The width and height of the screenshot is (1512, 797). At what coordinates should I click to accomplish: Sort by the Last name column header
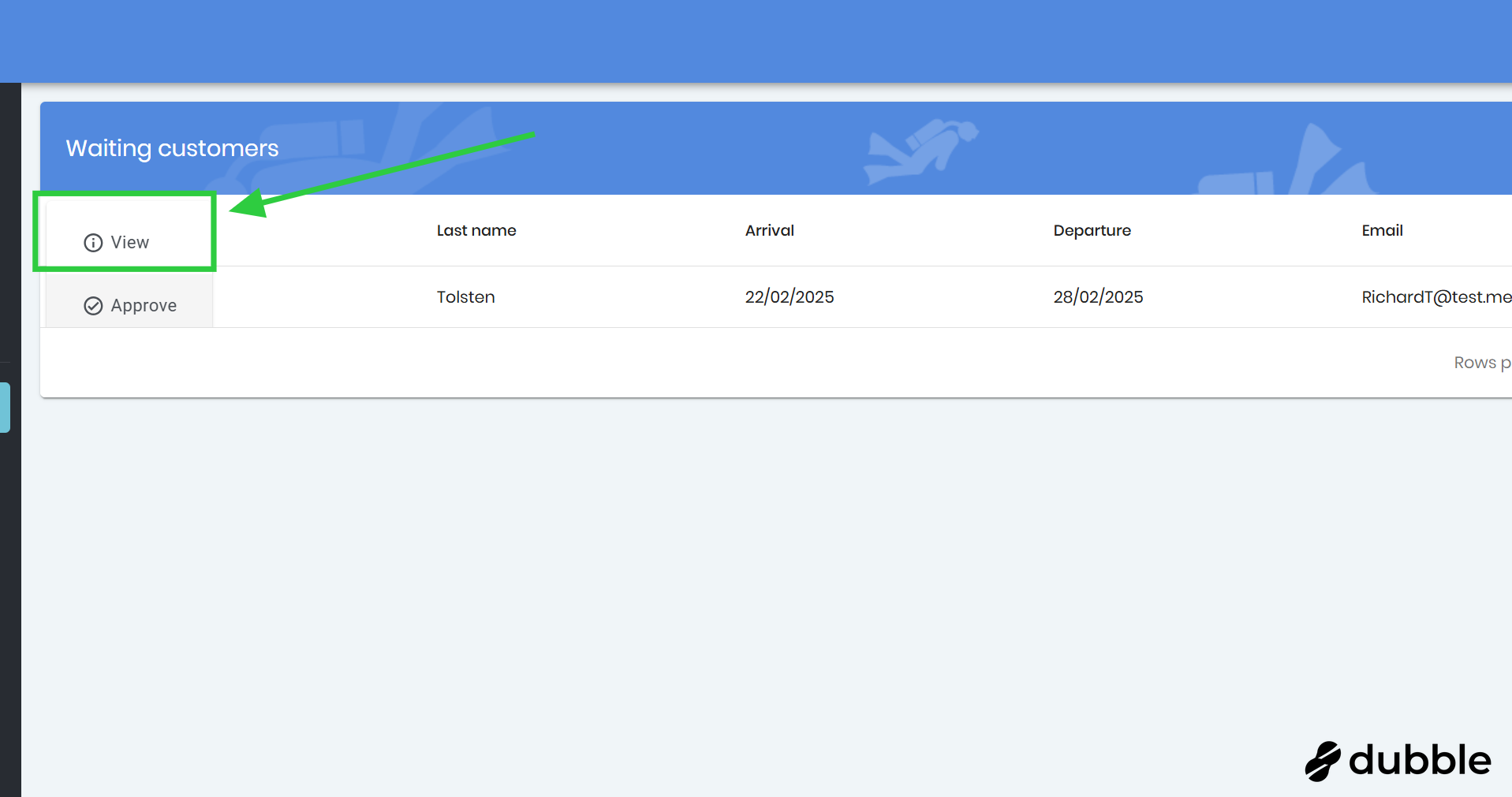476,230
